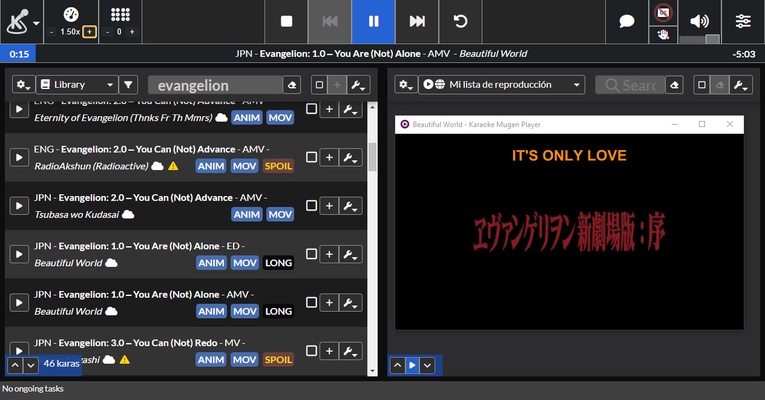The image size is (765, 400).
Task: Open Library header wrench menu
Action: coord(358,85)
